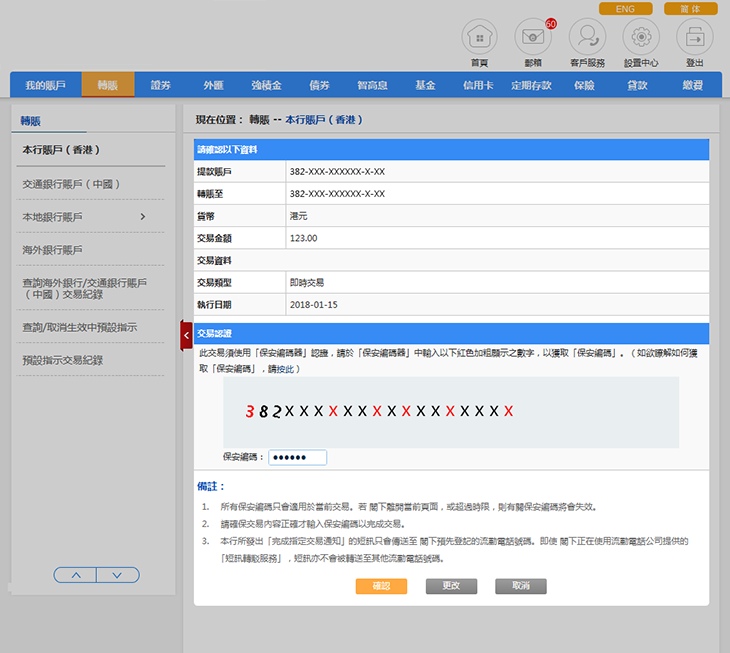Open customer service (客戶服務) icon

587,38
